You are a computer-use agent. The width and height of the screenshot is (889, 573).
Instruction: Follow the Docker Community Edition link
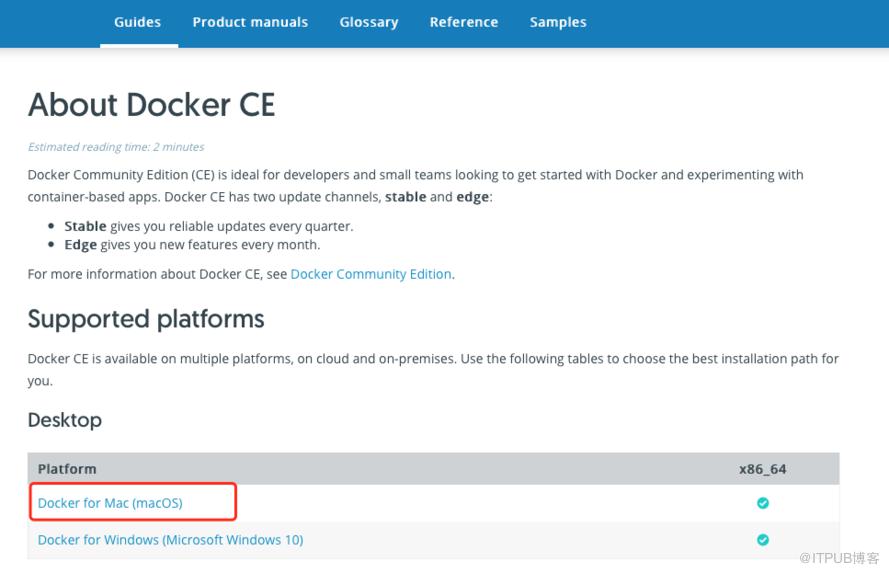click(371, 274)
